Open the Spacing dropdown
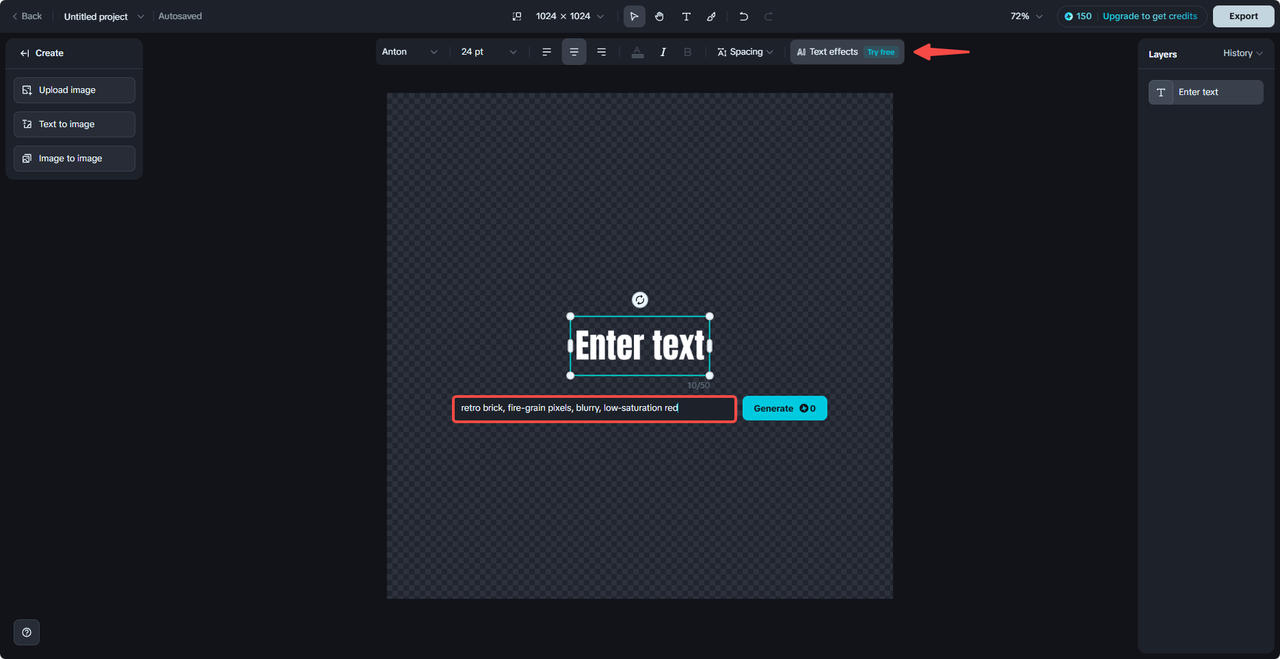 click(x=745, y=52)
